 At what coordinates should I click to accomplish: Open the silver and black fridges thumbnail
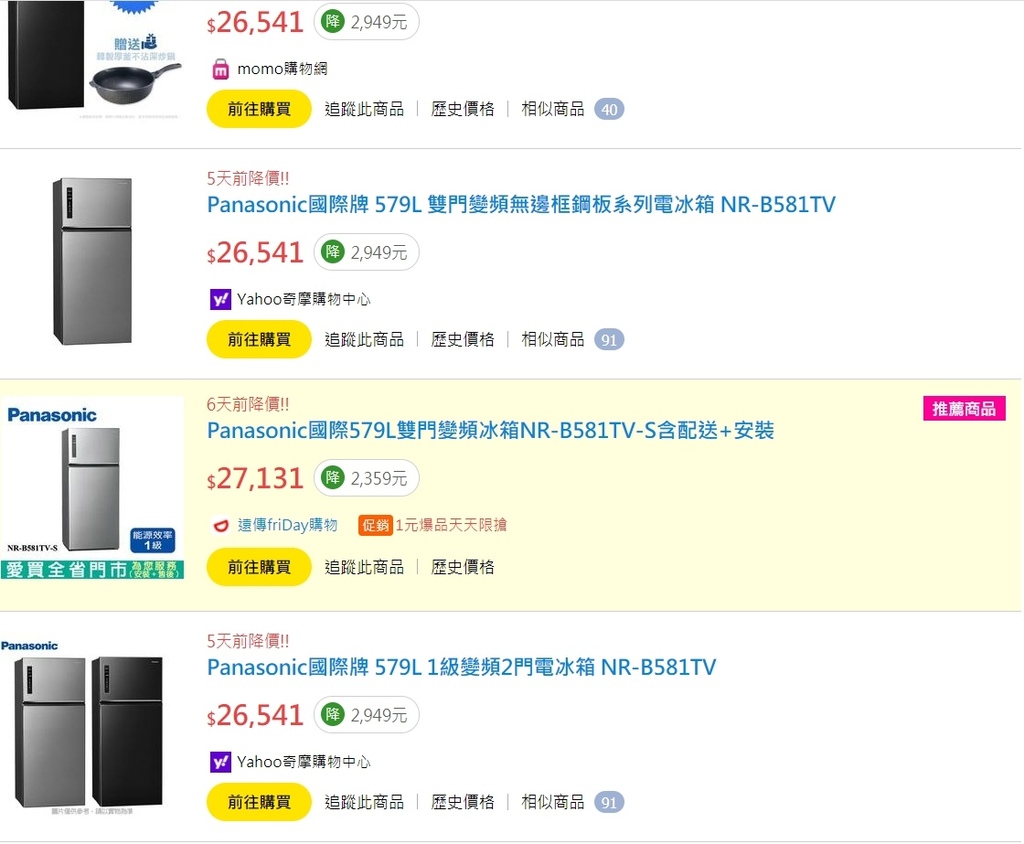[x=88, y=729]
